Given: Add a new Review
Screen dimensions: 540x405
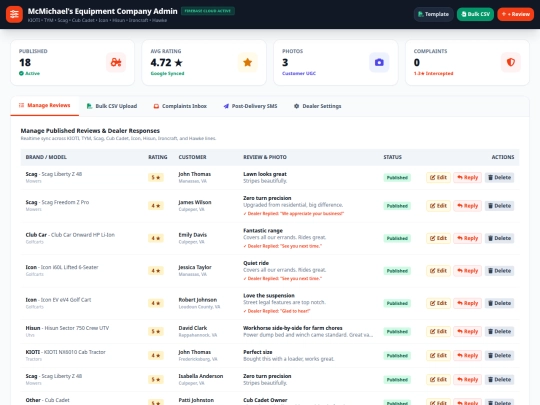Looking at the screenshot, I should point(516,14).
